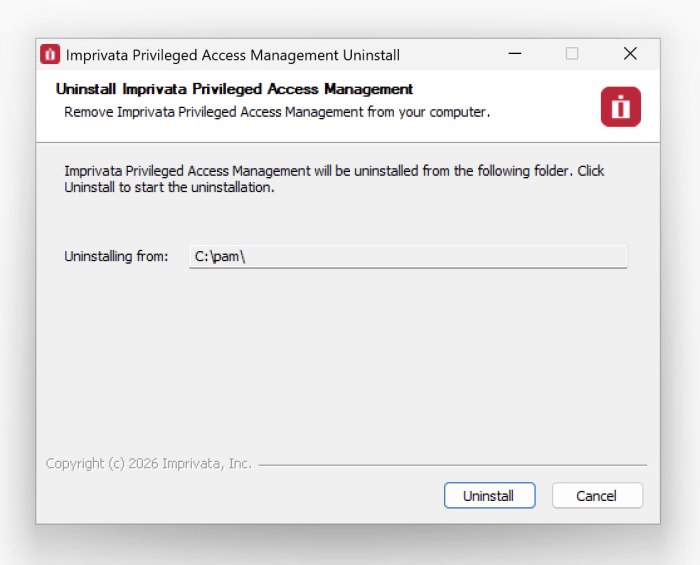Click the bold "Uninstall Imprivata Privileged Access Management" heading
This screenshot has width=700, height=565.
[234, 89]
